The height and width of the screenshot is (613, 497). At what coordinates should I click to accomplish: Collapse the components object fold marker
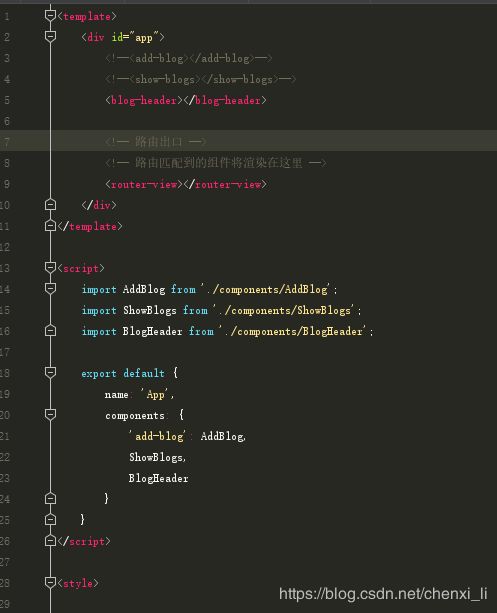[x=50, y=414]
